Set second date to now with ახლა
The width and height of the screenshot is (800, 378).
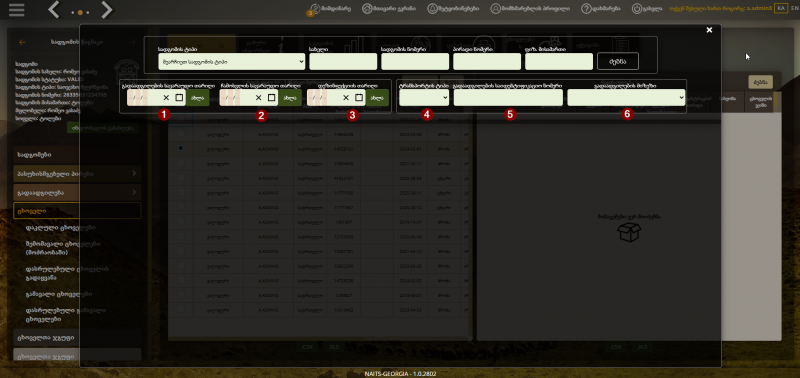click(x=290, y=97)
